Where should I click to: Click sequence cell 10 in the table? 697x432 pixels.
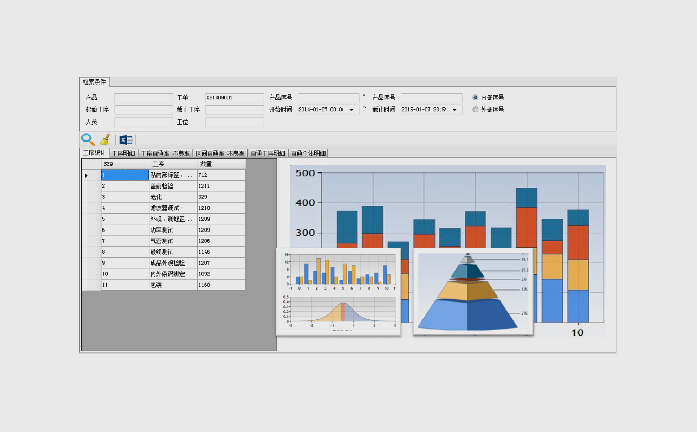point(125,274)
